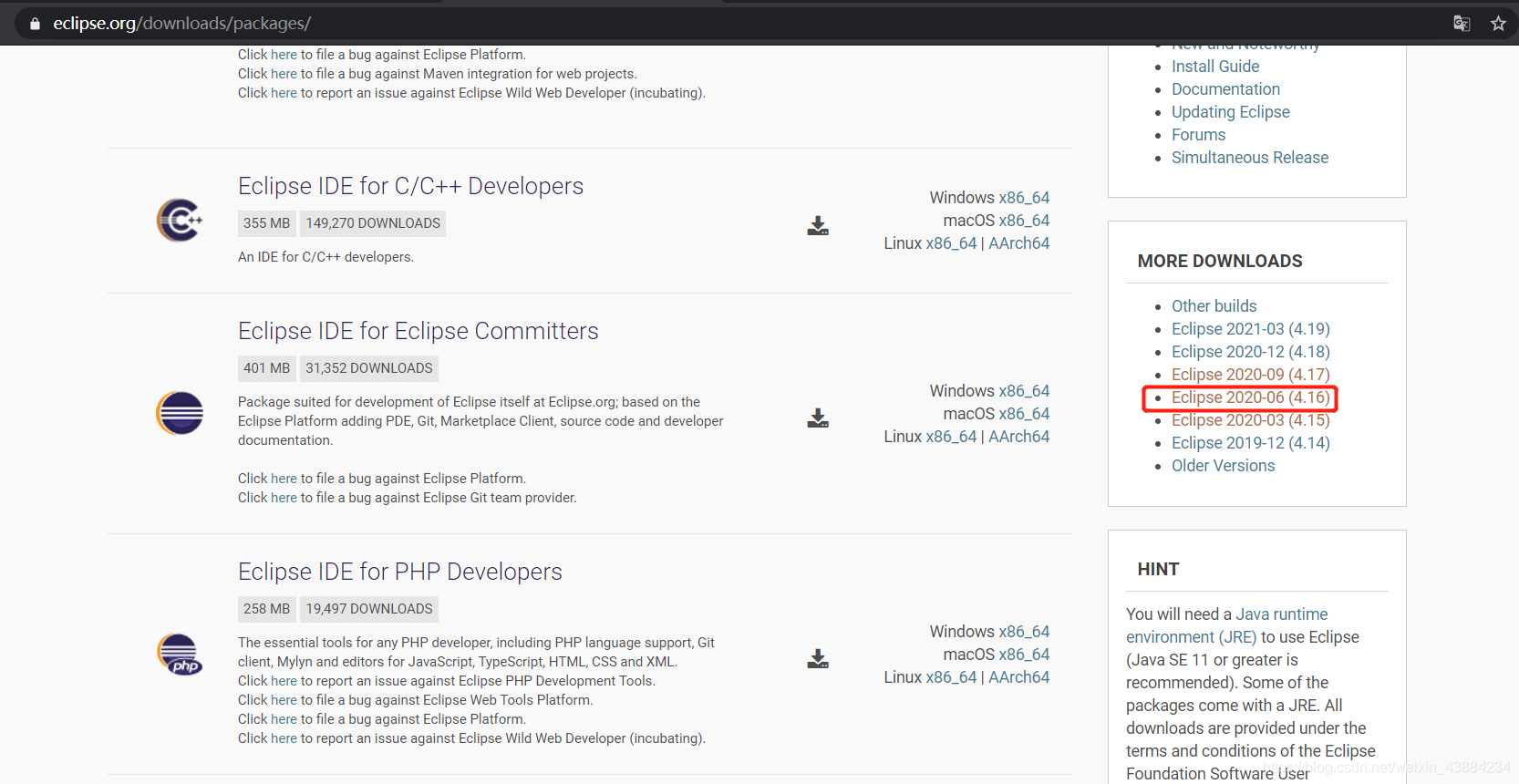Open Older Versions link
1519x784 pixels.
pyautogui.click(x=1223, y=466)
